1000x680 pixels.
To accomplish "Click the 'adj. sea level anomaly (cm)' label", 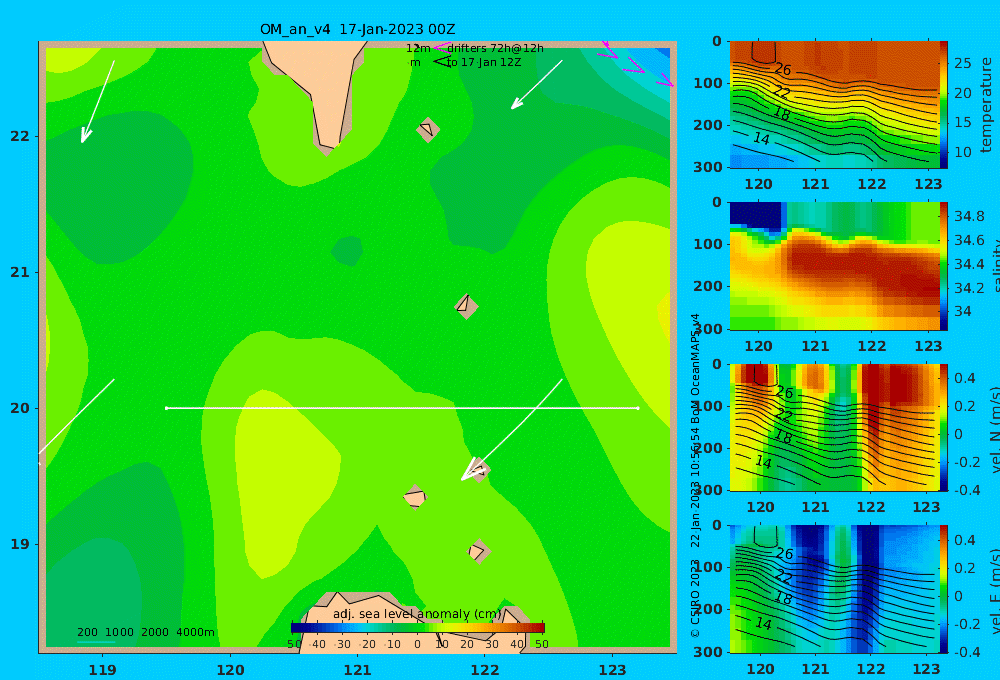I will 418,614.
